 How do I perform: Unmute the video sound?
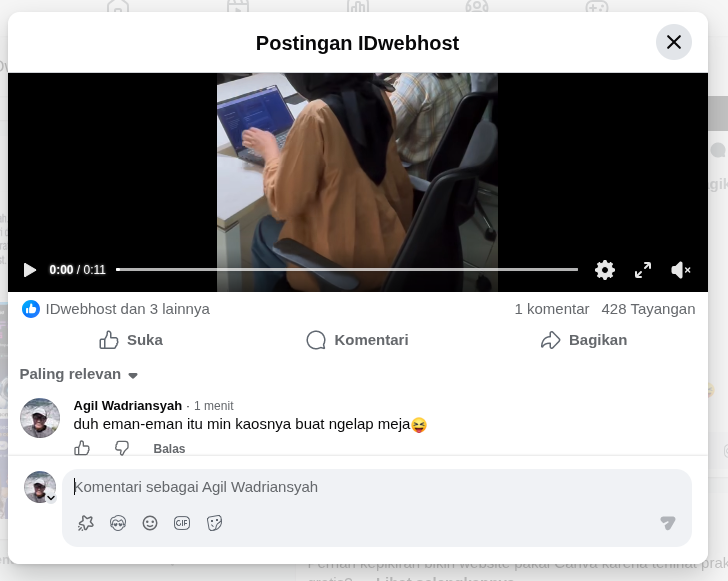[681, 270]
